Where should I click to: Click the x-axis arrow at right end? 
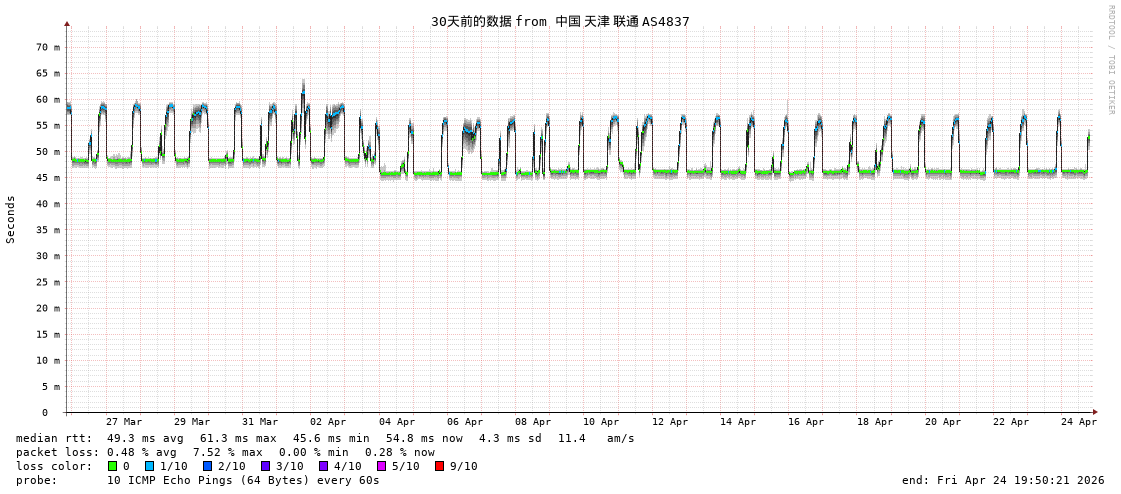tap(1095, 412)
